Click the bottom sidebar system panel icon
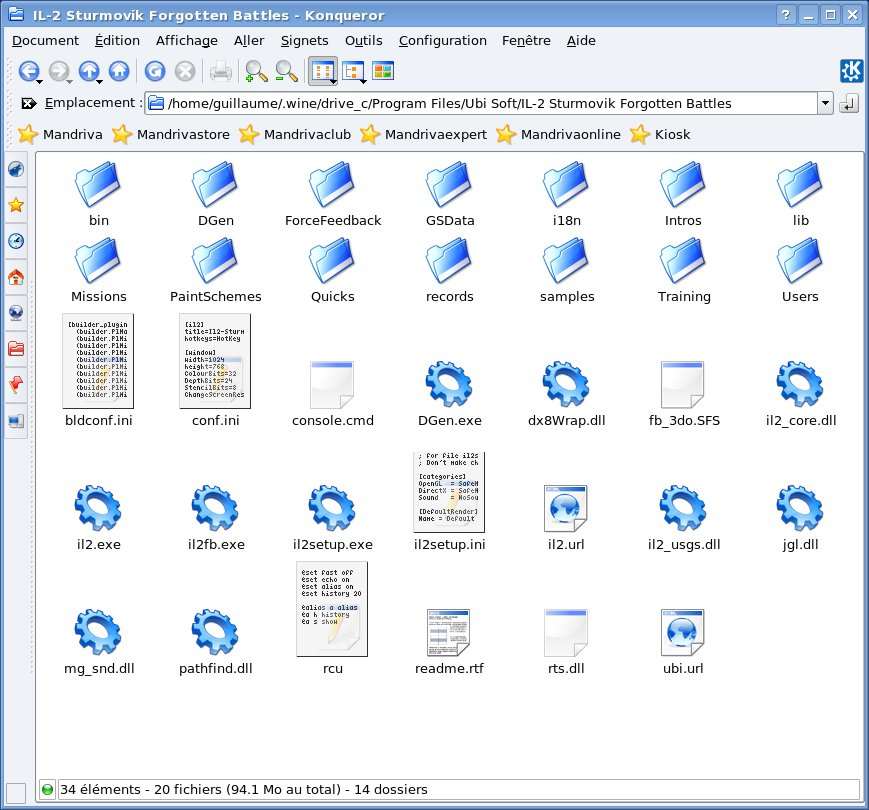Screen dimensions: 869x810 [16, 421]
